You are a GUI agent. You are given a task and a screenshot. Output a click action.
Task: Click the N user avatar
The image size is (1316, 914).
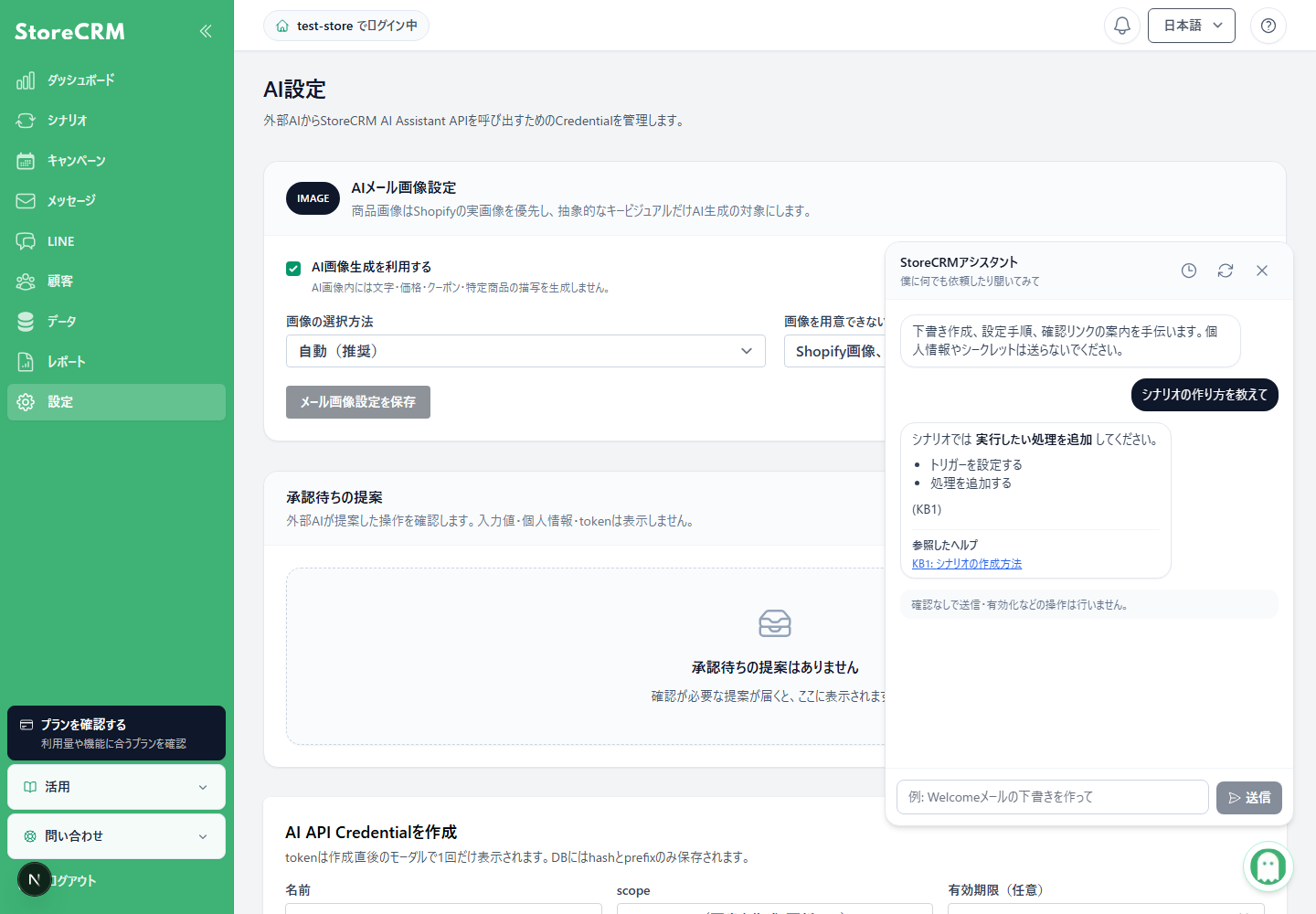click(x=35, y=879)
